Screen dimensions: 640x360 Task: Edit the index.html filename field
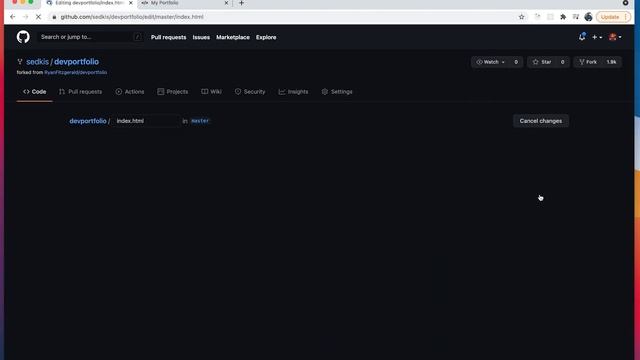tap(146, 121)
